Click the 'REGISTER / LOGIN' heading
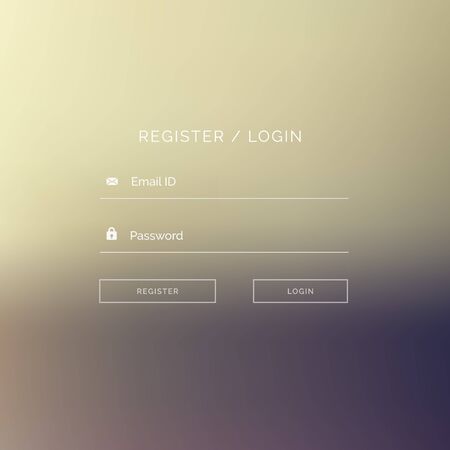This screenshot has width=450, height=450. pos(220,137)
